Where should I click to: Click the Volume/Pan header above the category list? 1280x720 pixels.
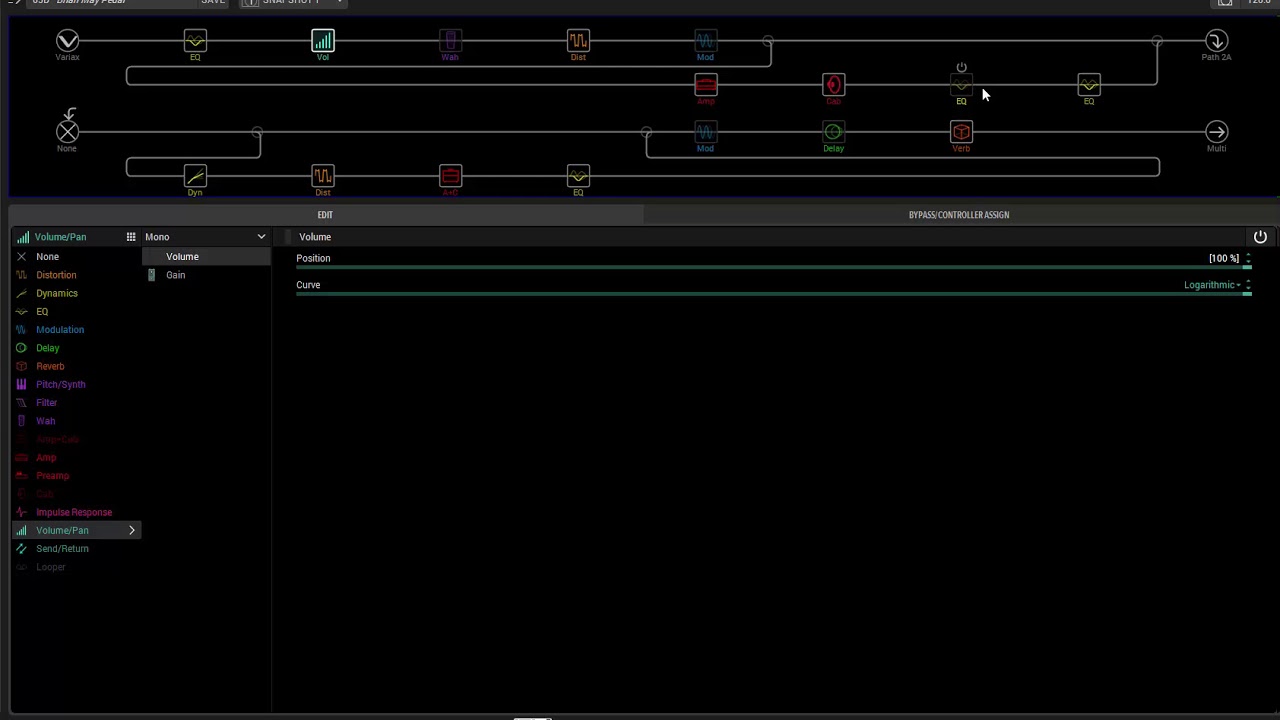(60, 237)
